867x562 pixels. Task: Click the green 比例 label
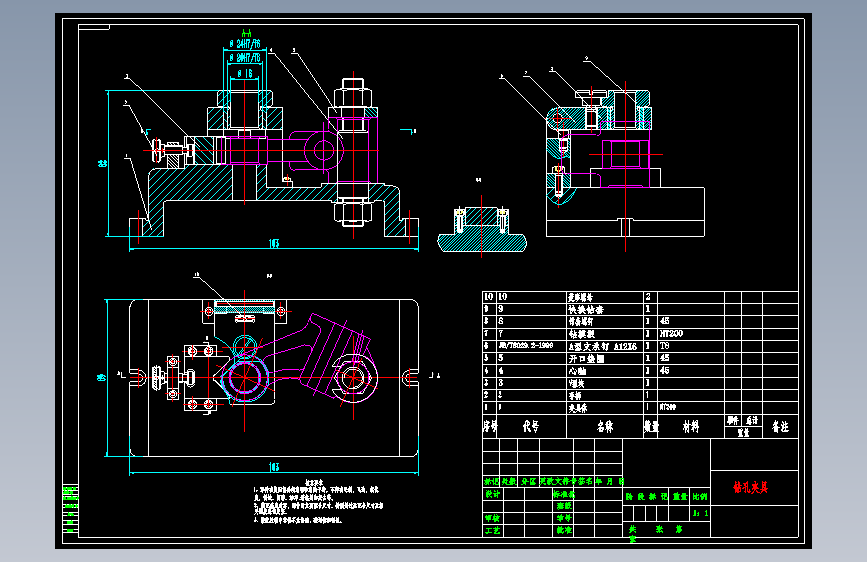pos(700,497)
